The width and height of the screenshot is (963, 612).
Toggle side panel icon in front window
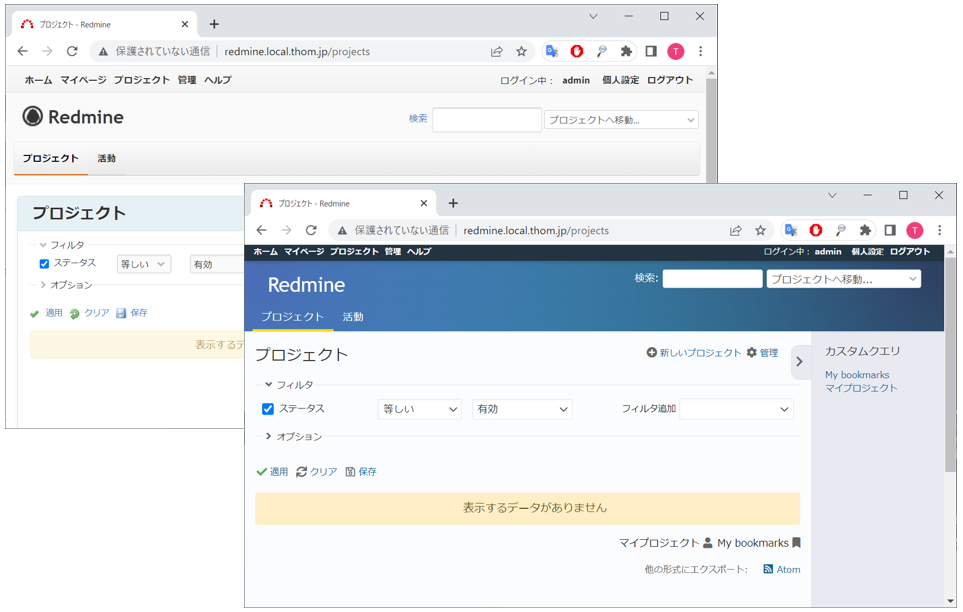890,230
